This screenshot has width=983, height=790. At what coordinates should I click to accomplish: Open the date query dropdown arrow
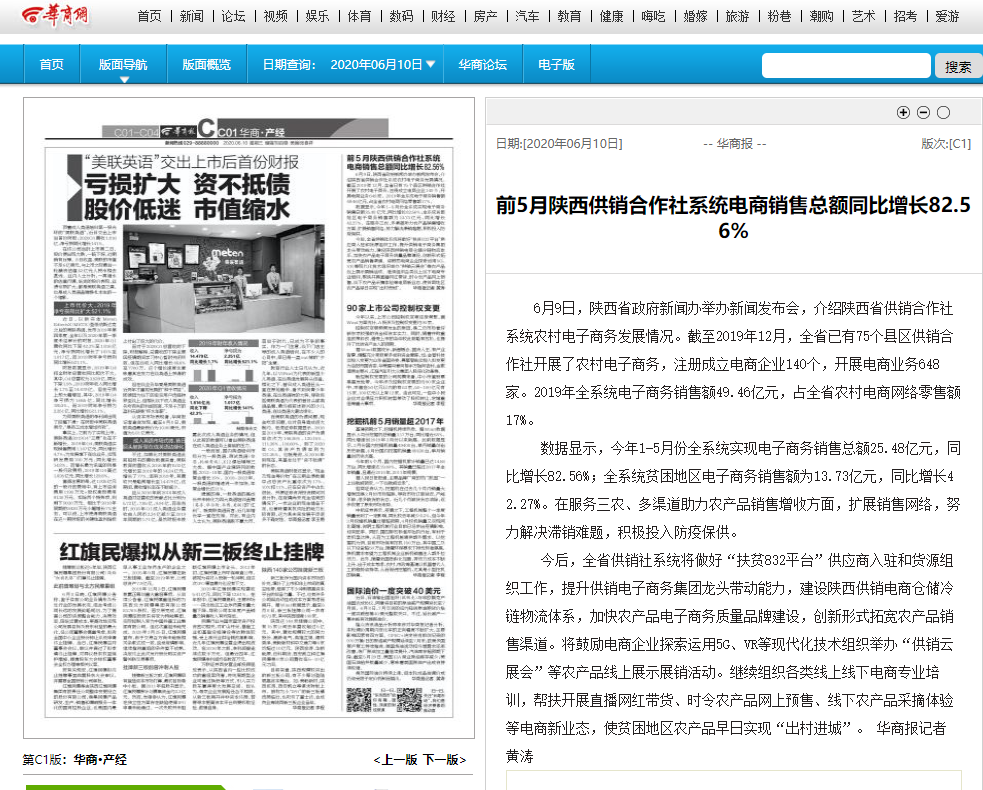click(431, 64)
